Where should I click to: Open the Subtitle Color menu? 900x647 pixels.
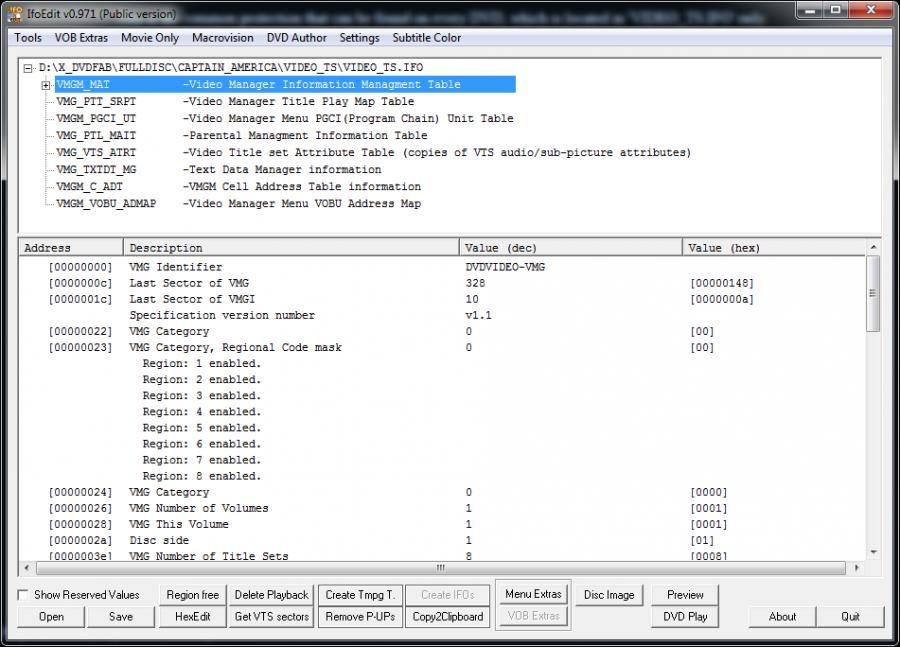pos(426,37)
